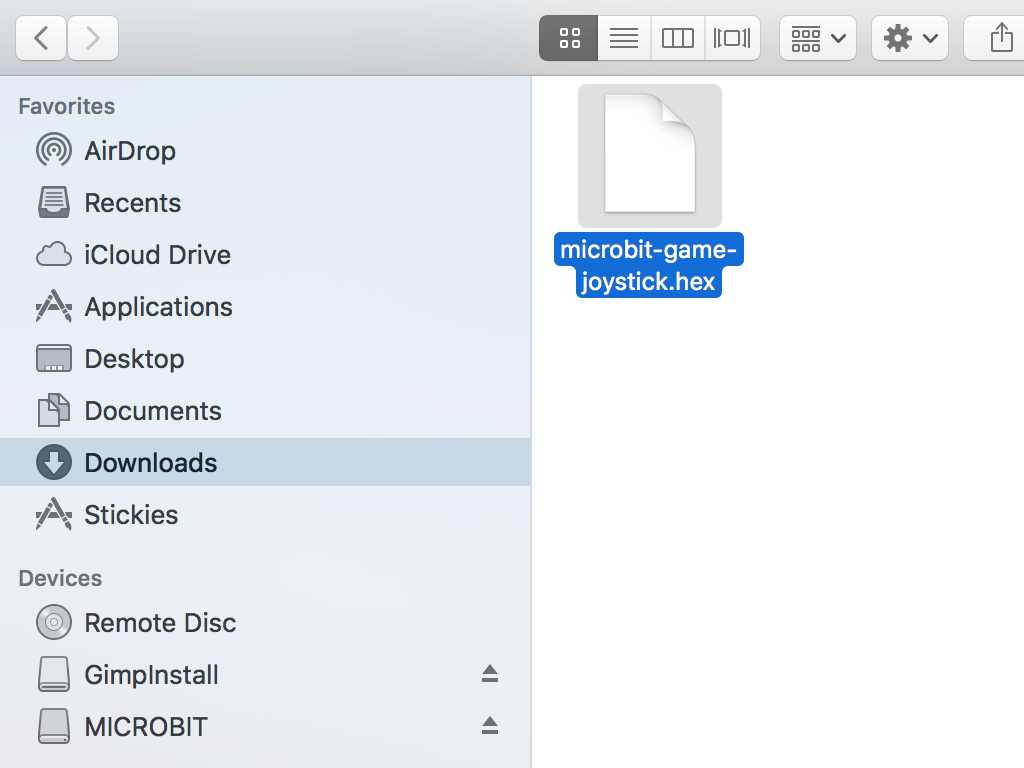
Task: Open Recents from sidebar label
Action: coord(133,203)
